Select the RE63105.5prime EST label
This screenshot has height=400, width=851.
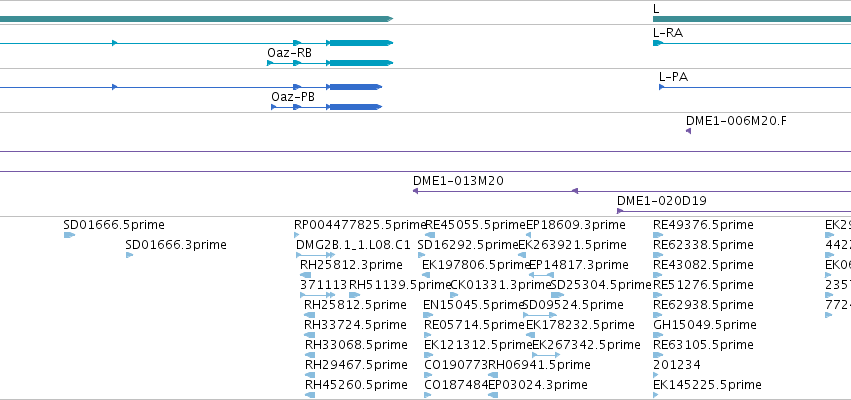(703, 345)
